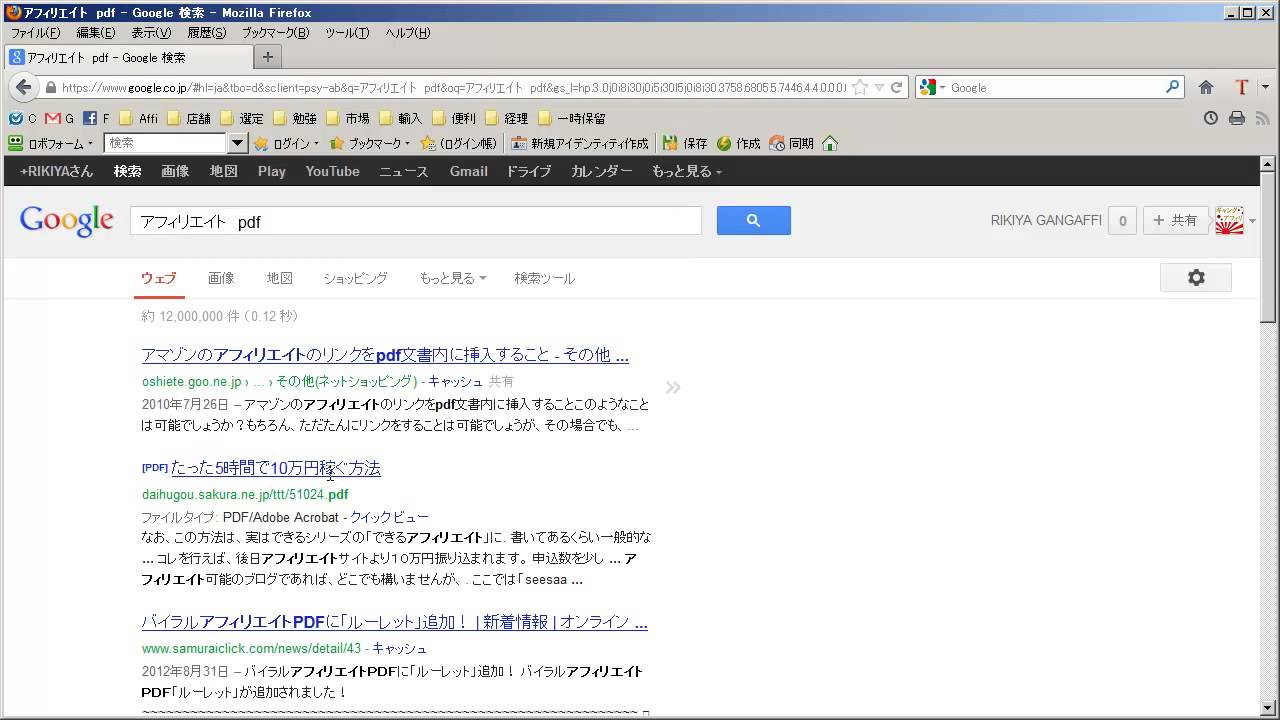This screenshot has height=720, width=1280.
Task: Open a new tab with plus button
Action: point(267,57)
